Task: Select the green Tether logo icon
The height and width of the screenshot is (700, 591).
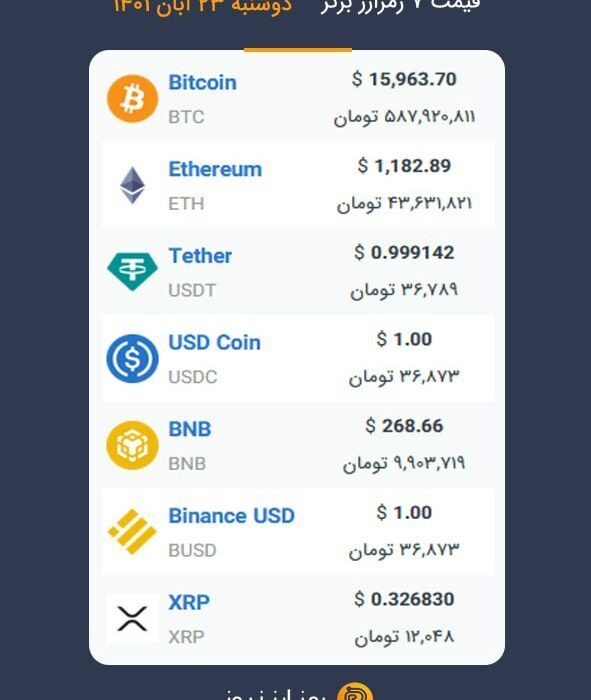Action: tap(133, 271)
